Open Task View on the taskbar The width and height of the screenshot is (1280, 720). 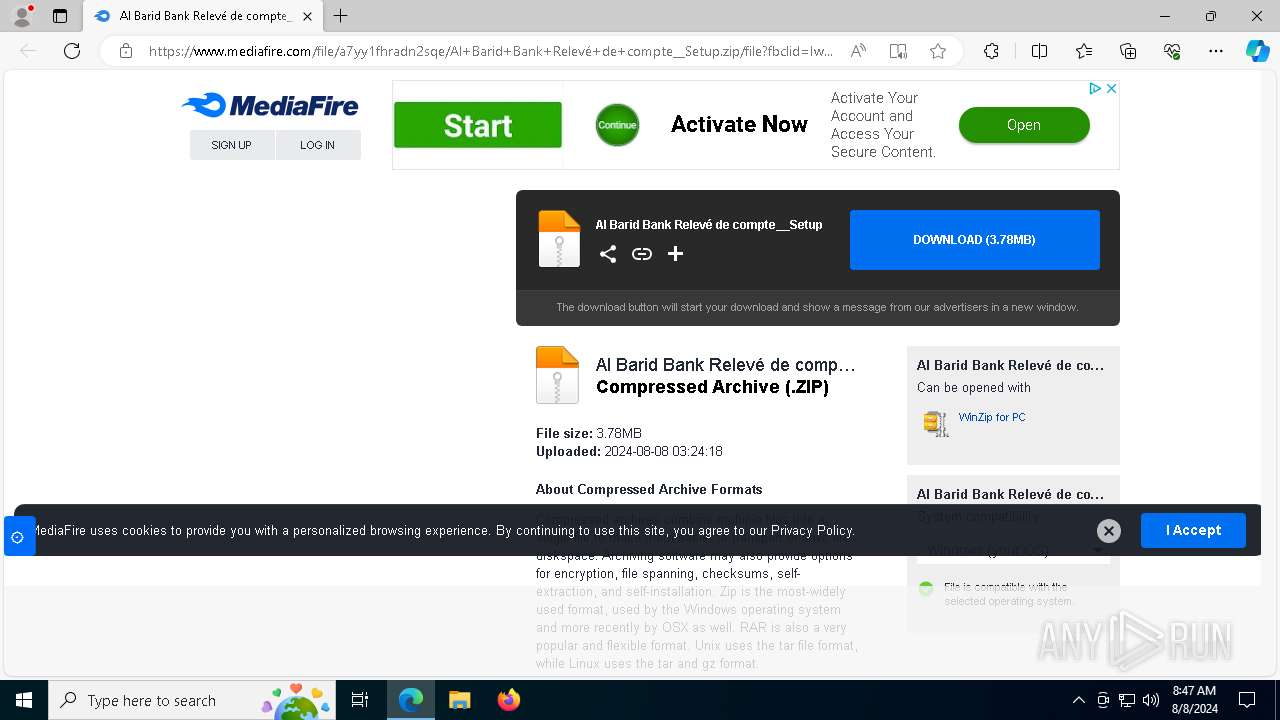coord(360,700)
